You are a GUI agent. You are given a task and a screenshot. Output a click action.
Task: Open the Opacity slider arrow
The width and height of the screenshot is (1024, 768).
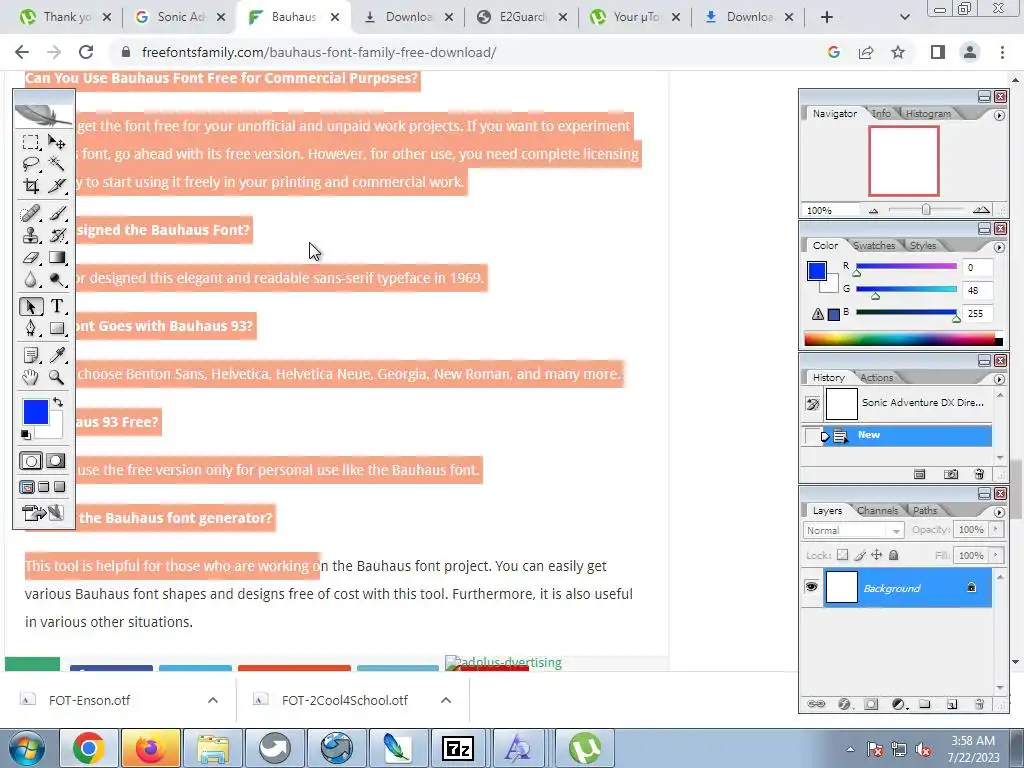996,530
